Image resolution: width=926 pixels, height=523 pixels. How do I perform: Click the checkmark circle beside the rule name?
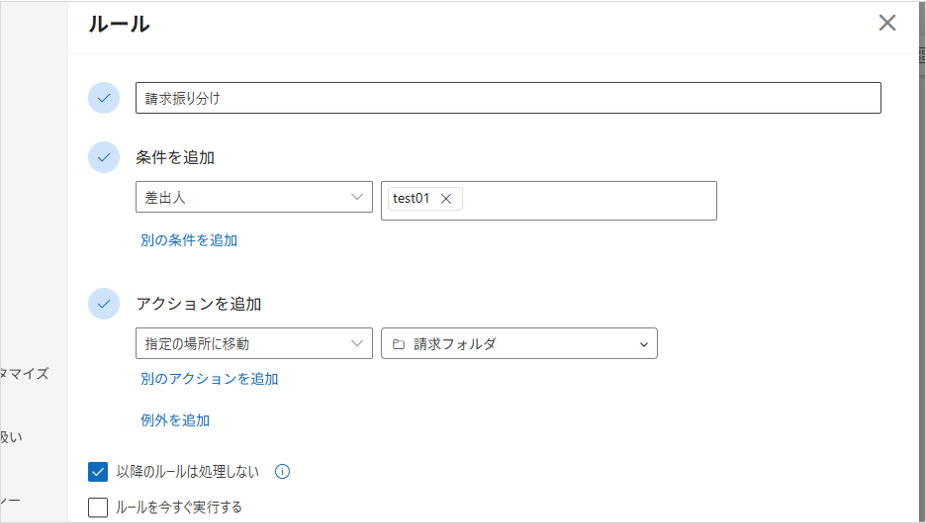[x=104, y=98]
